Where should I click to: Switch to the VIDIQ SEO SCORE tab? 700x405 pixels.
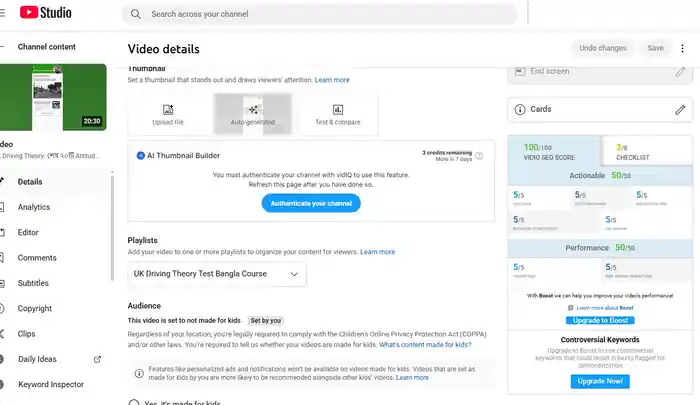point(554,152)
